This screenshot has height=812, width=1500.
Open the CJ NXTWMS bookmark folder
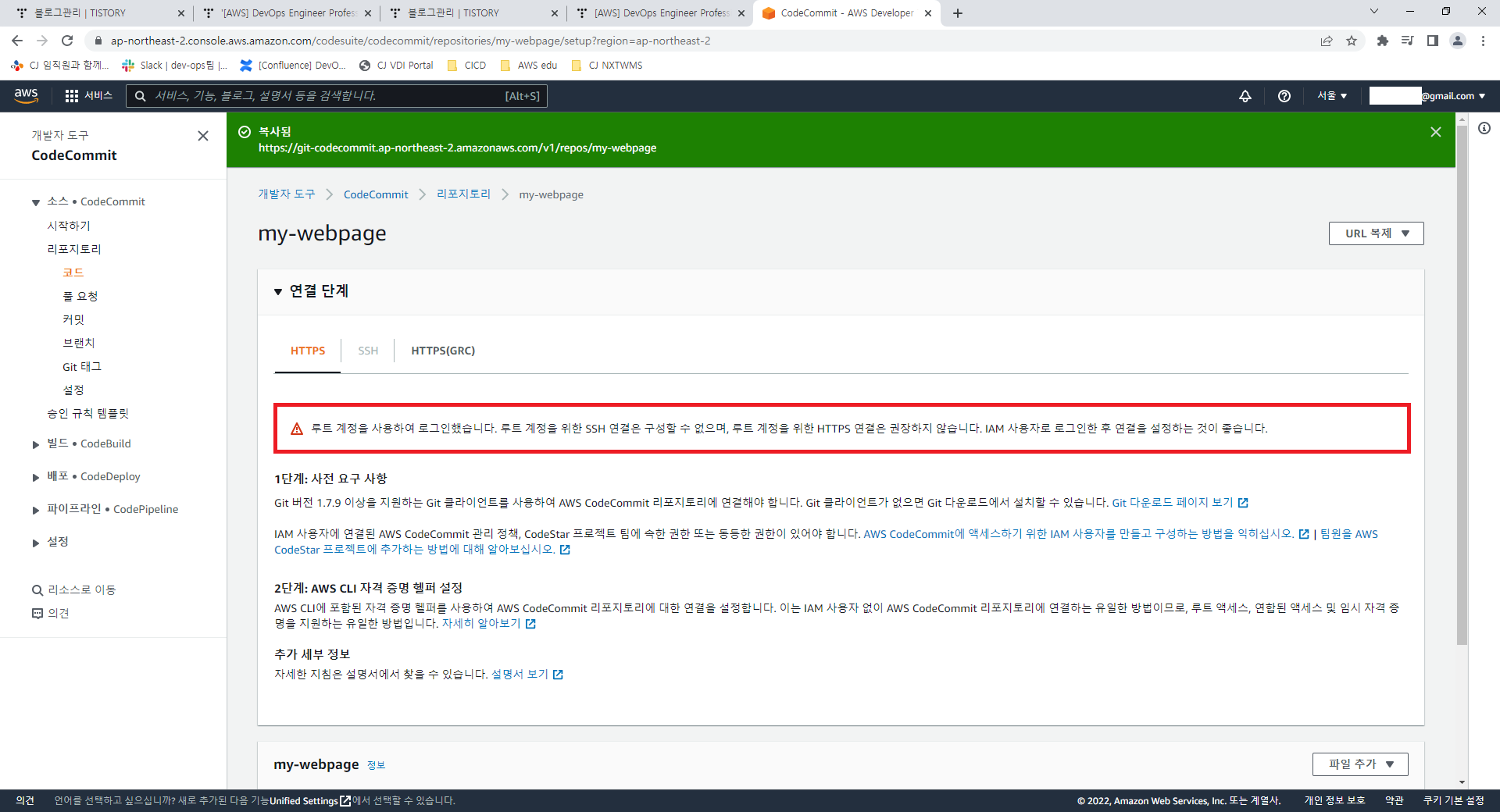[607, 66]
